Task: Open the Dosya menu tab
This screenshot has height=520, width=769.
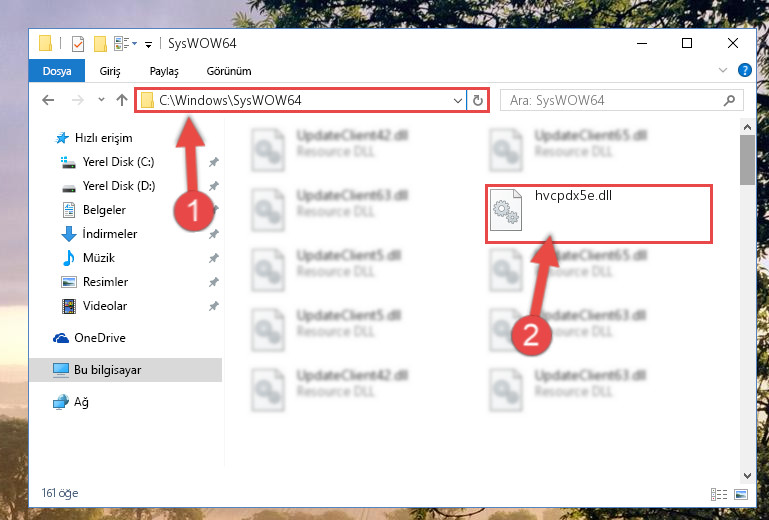Action: point(57,71)
